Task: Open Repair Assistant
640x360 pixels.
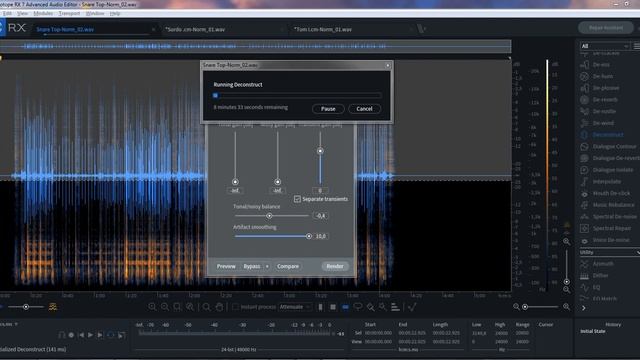Action: [606, 28]
